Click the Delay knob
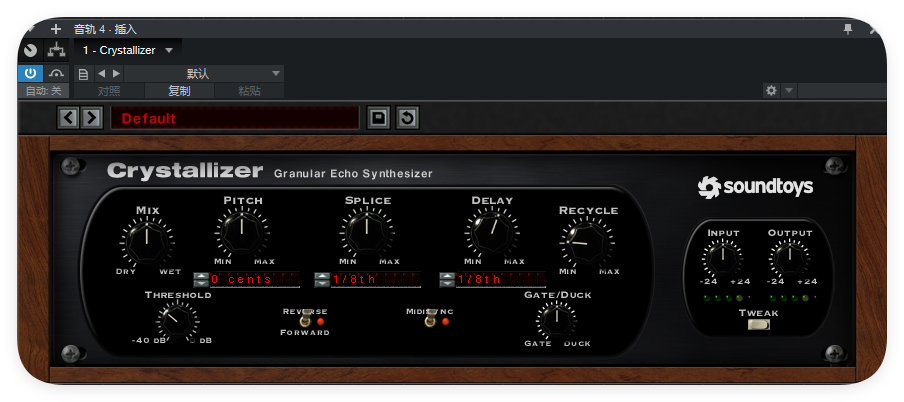Viewport: 904px width, 402px height. click(491, 231)
